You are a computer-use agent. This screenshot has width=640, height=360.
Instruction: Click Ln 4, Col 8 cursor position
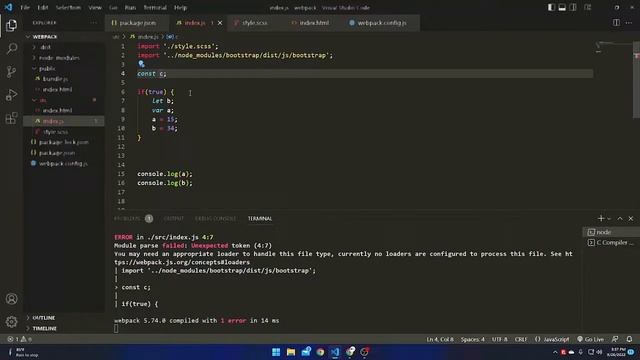pos(440,339)
